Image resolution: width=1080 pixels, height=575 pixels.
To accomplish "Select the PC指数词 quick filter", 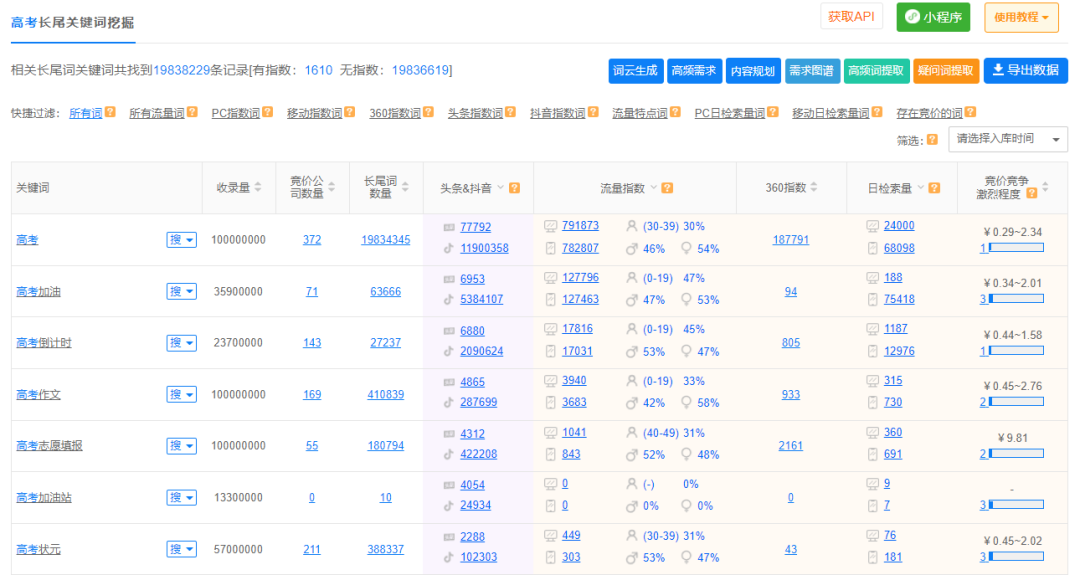I will 236,113.
